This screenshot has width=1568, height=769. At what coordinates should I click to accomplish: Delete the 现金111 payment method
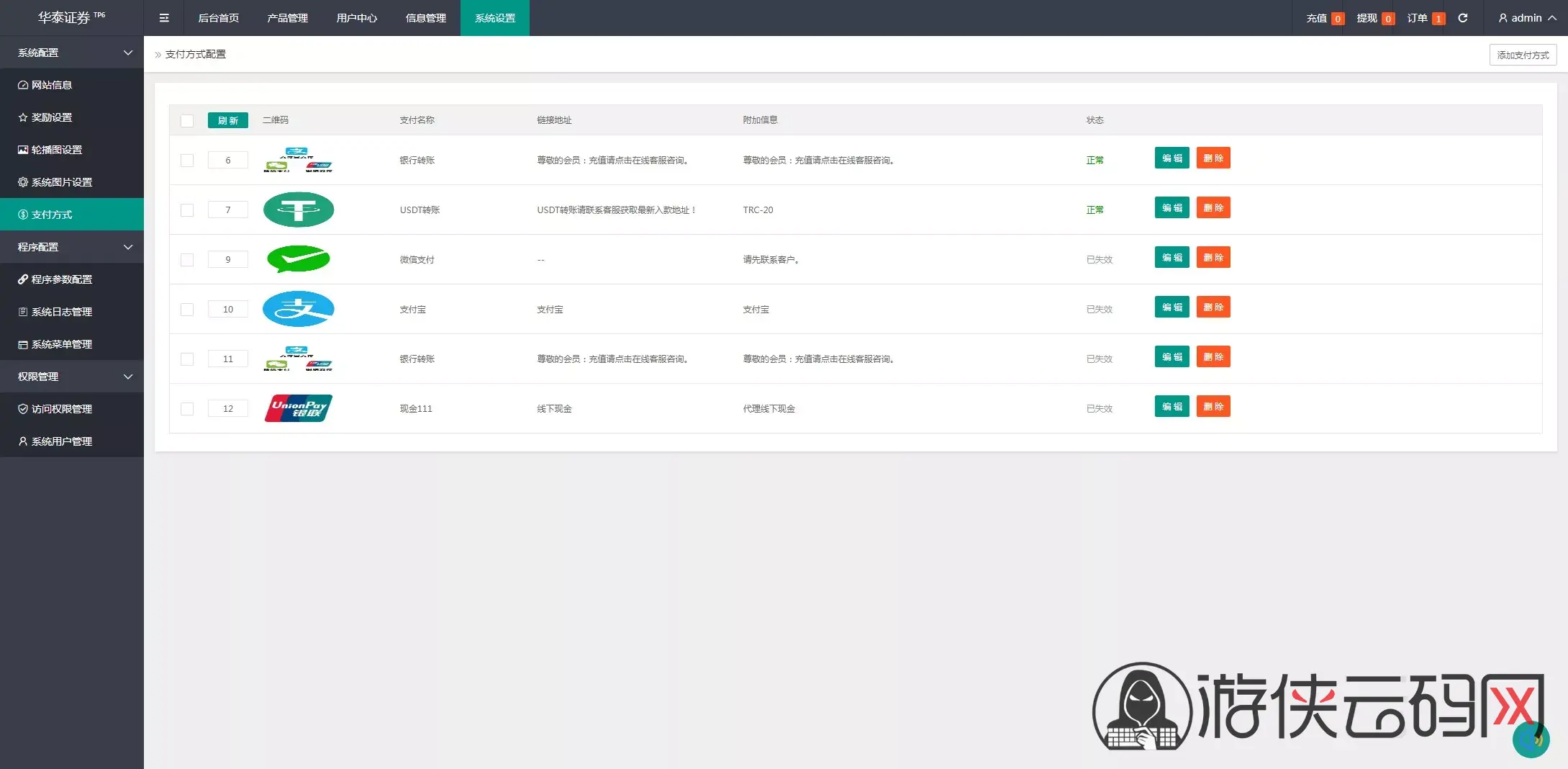[x=1213, y=406]
